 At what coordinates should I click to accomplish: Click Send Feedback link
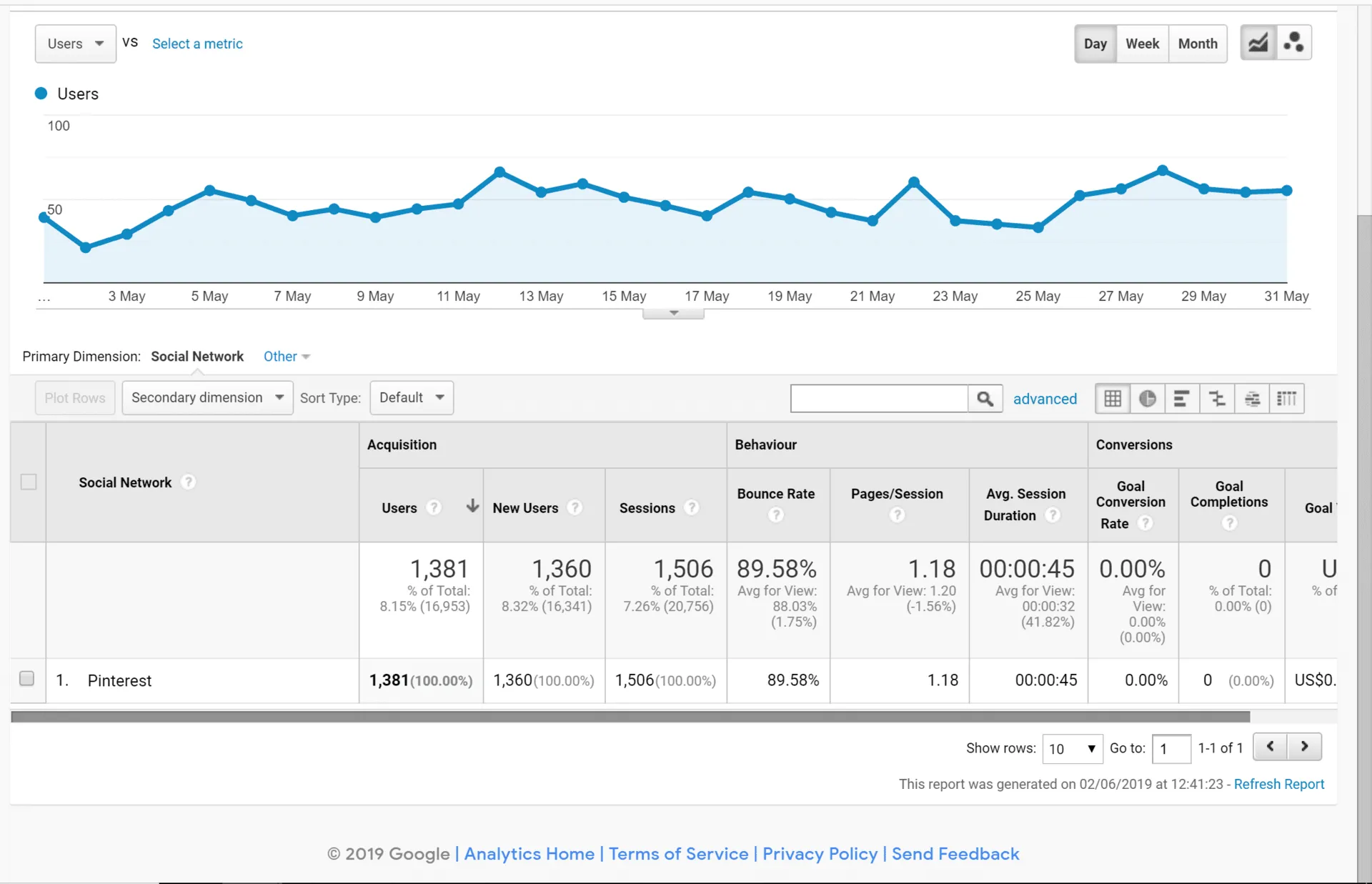point(955,854)
